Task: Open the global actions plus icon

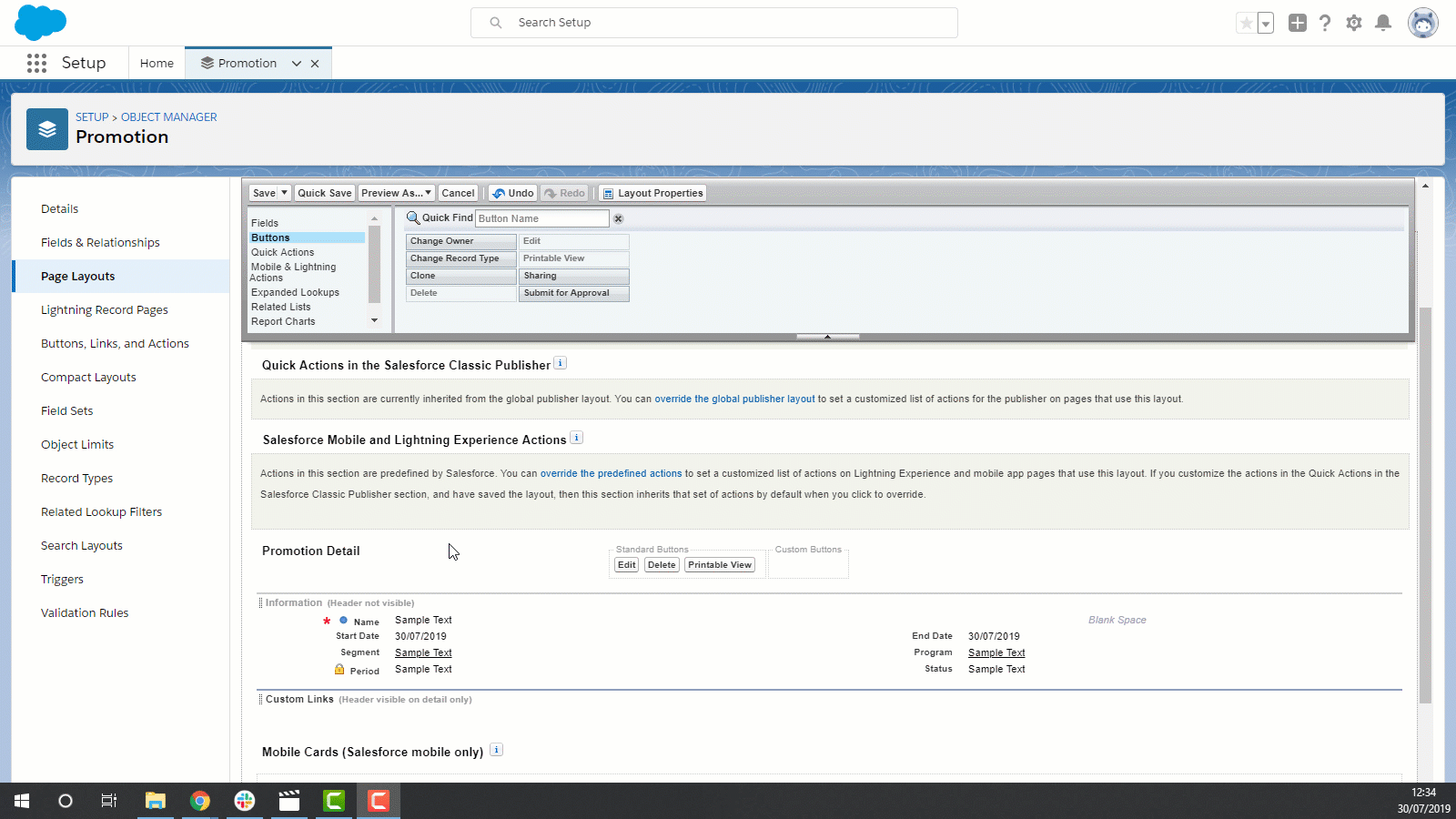Action: 1298,23
